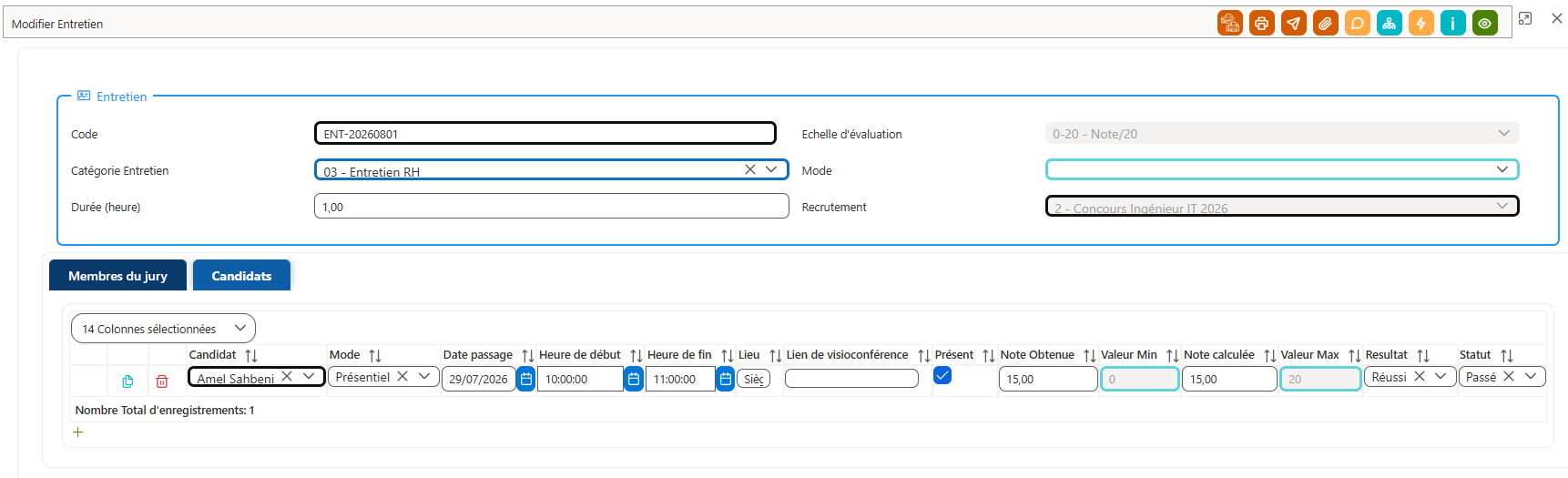Viewport: 1568px width, 478px height.
Task: Close the Modifier Entretien dialog
Action: click(x=1557, y=18)
